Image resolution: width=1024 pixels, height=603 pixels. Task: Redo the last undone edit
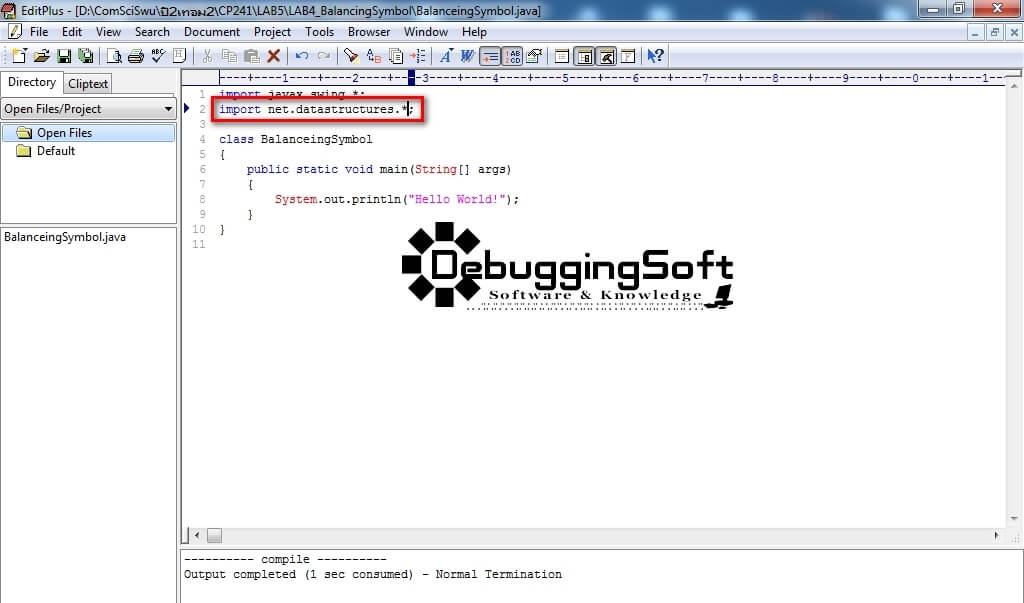(x=324, y=56)
